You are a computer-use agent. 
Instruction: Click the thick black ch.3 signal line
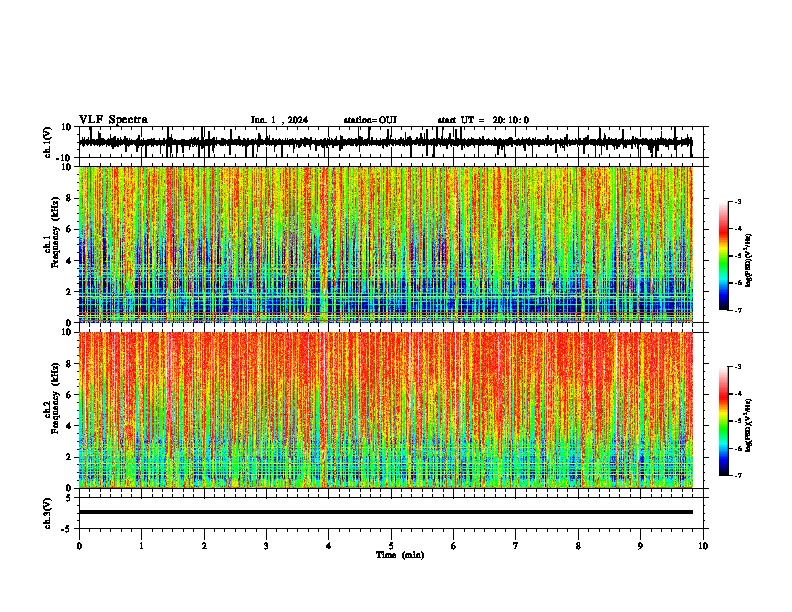click(385, 512)
